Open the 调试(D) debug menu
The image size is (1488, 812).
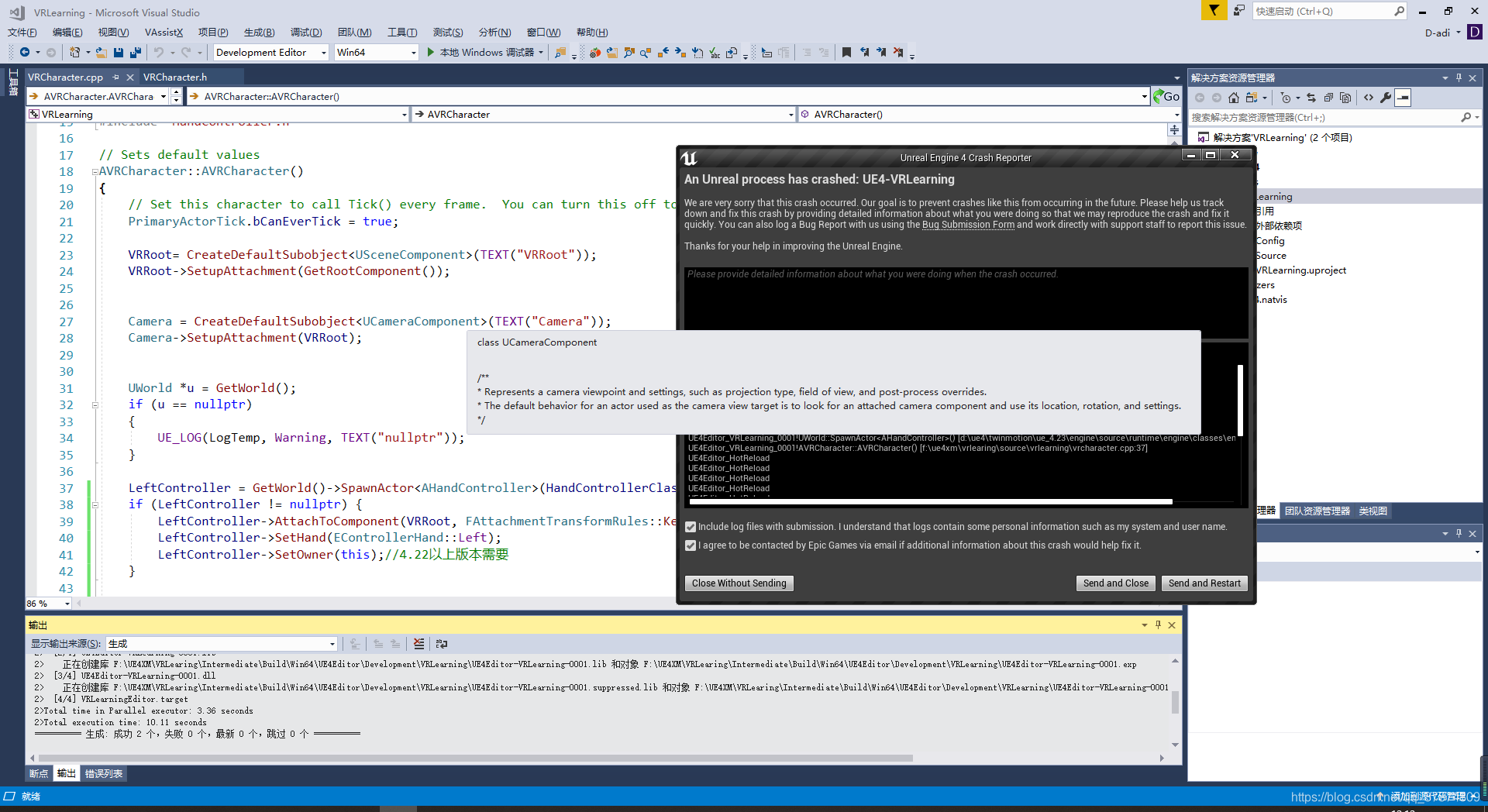306,32
